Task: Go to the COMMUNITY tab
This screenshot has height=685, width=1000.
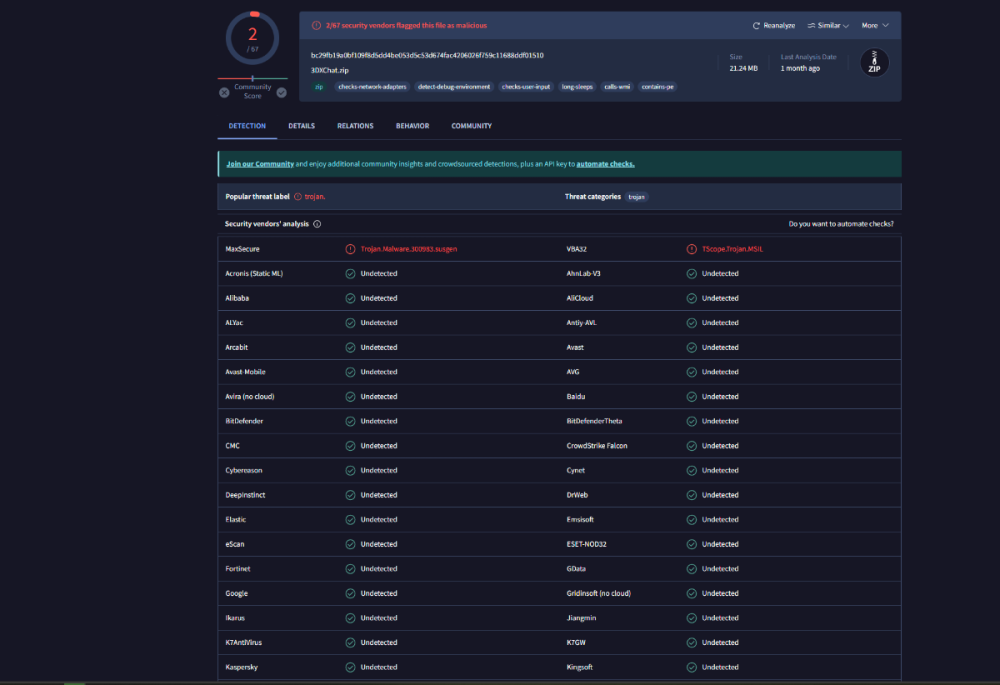Action: tap(471, 126)
